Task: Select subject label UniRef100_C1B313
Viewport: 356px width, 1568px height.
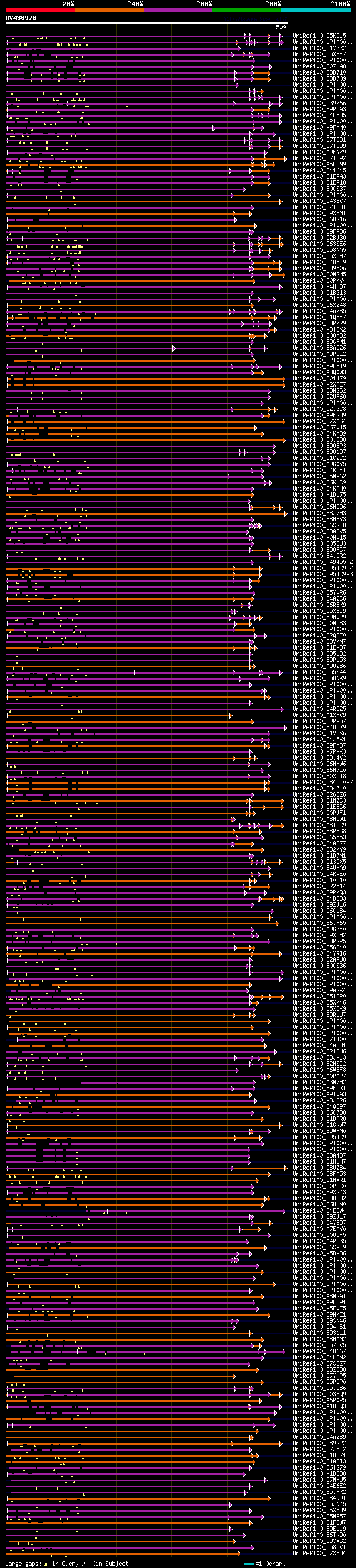Action: tap(319, 293)
